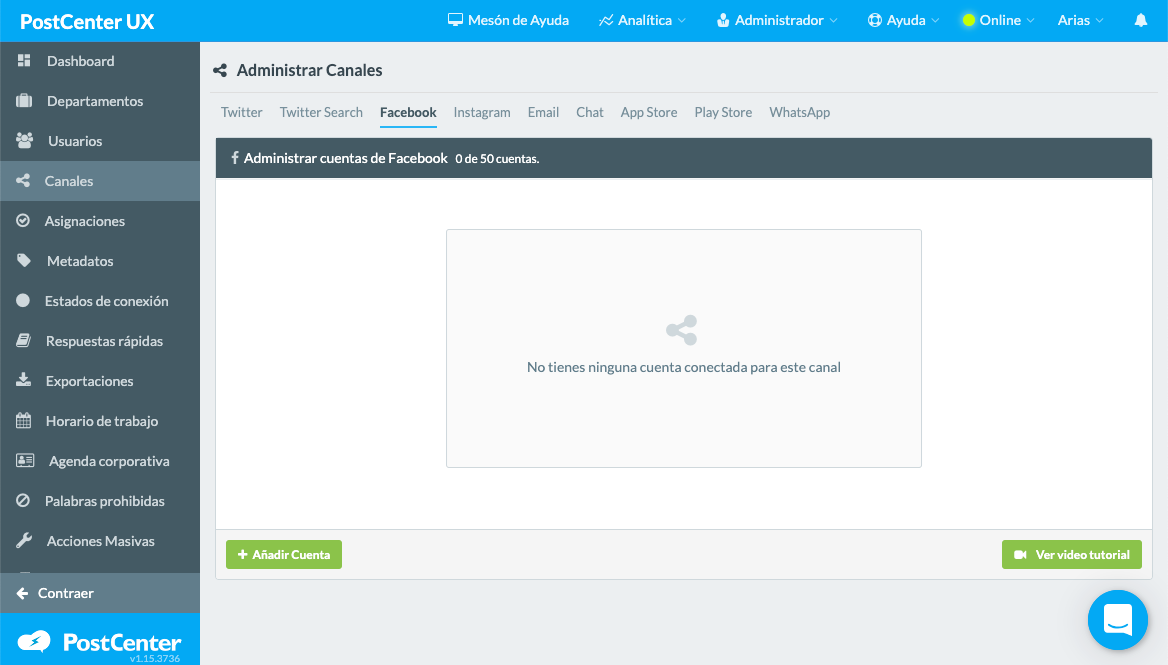1168x665 pixels.
Task: Open Asignaciones in sidebar
Action: [100, 220]
